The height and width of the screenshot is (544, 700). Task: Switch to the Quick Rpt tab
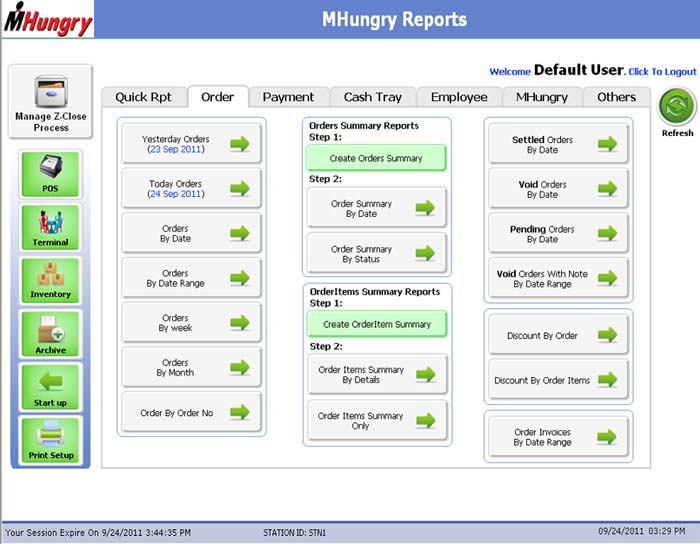[144, 97]
